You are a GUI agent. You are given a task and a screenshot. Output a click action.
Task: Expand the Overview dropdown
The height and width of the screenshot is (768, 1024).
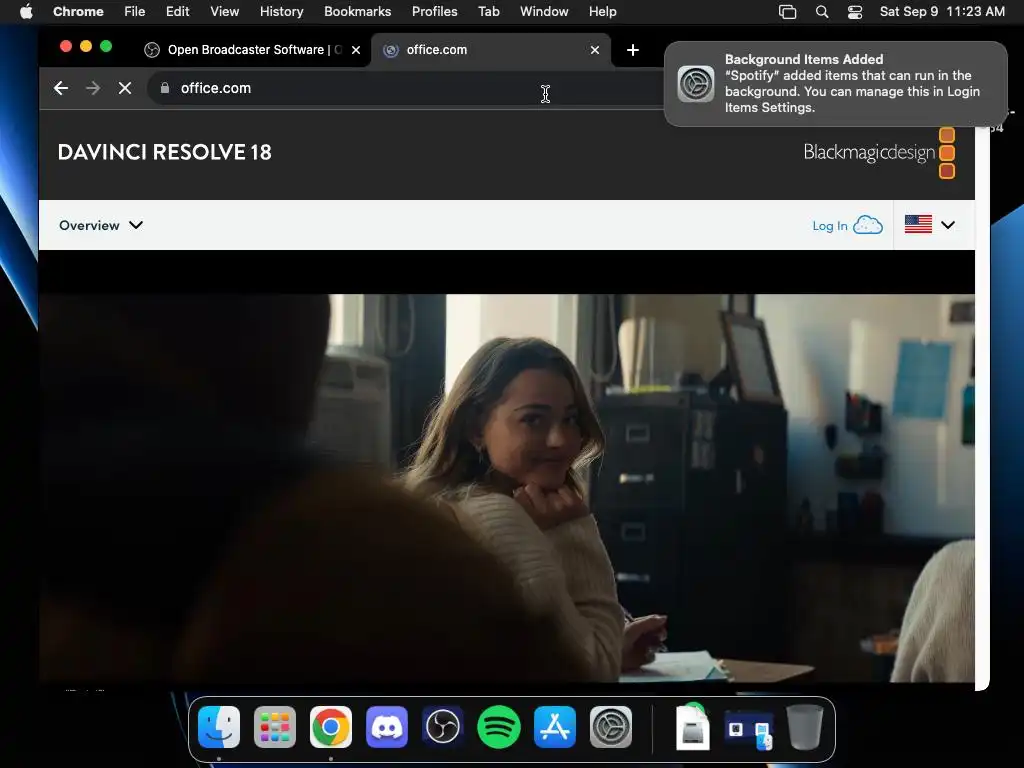pos(101,225)
